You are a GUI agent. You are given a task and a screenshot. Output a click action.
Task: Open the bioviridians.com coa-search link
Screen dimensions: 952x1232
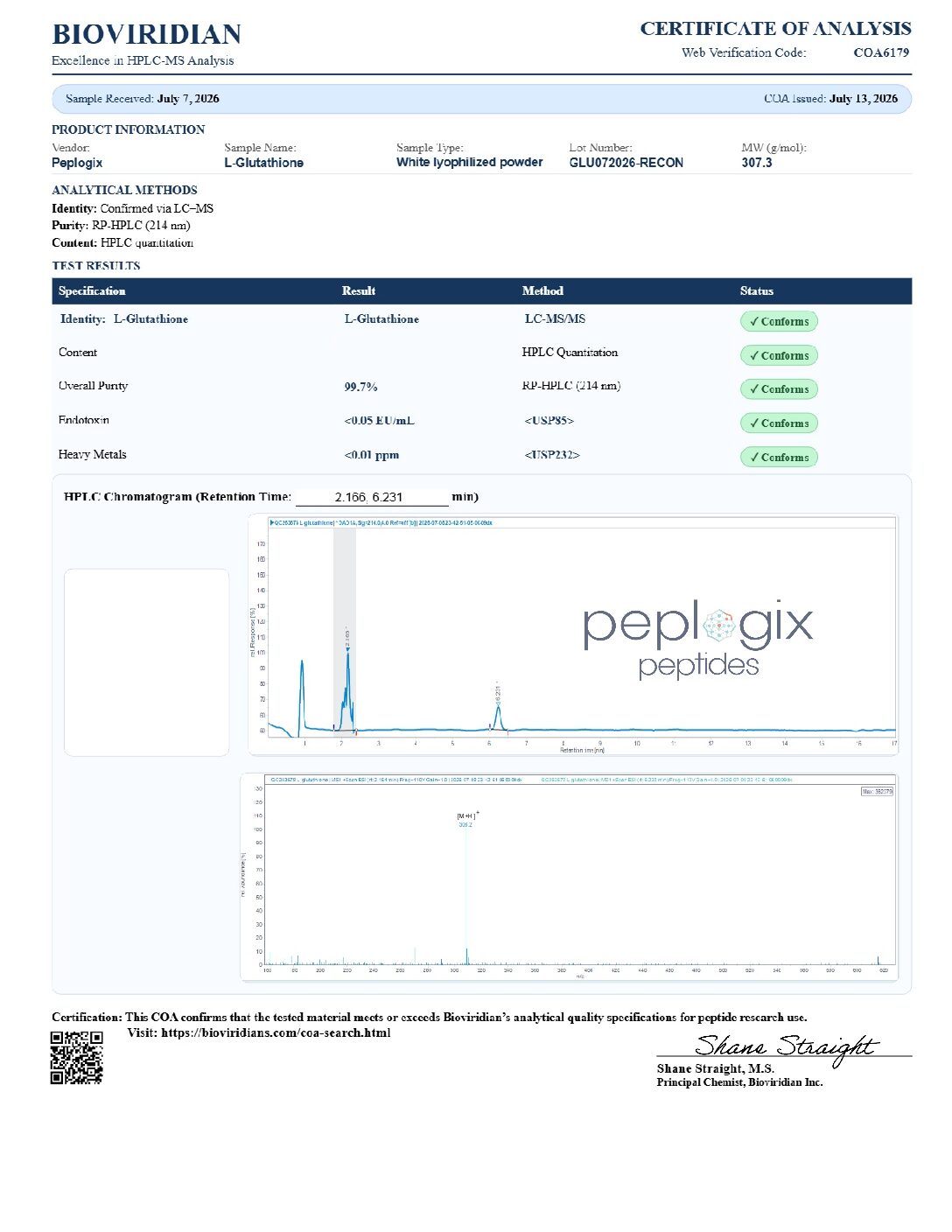click(276, 1032)
